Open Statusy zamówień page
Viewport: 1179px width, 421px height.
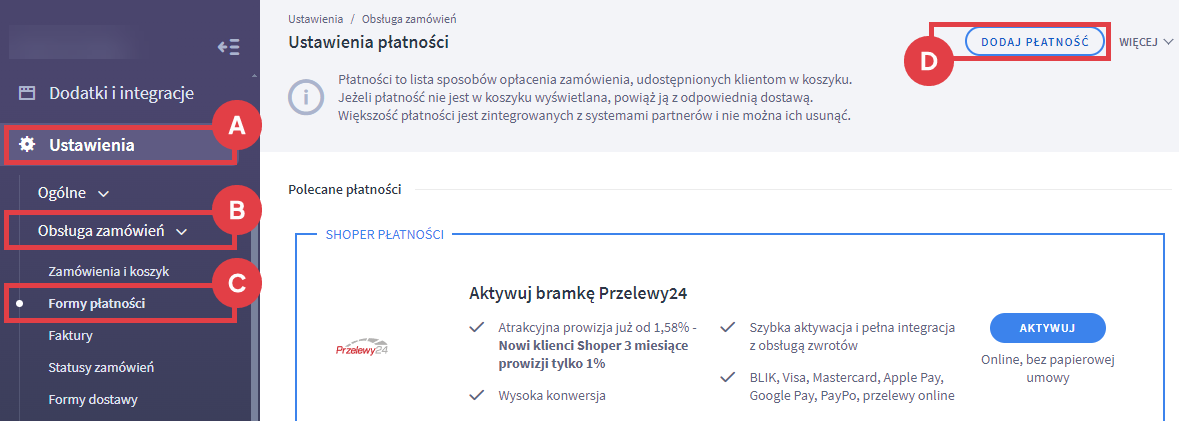[x=101, y=368]
